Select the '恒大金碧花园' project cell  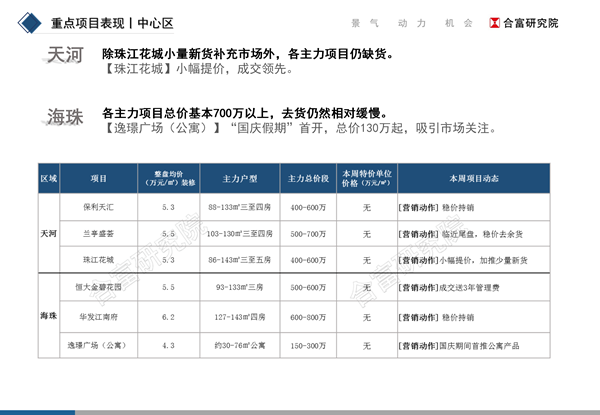99,287
